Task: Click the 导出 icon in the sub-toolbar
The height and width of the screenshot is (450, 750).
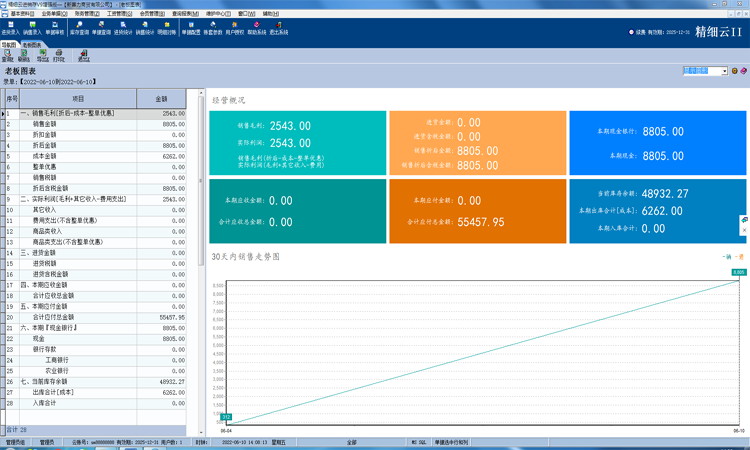Action: (42, 56)
